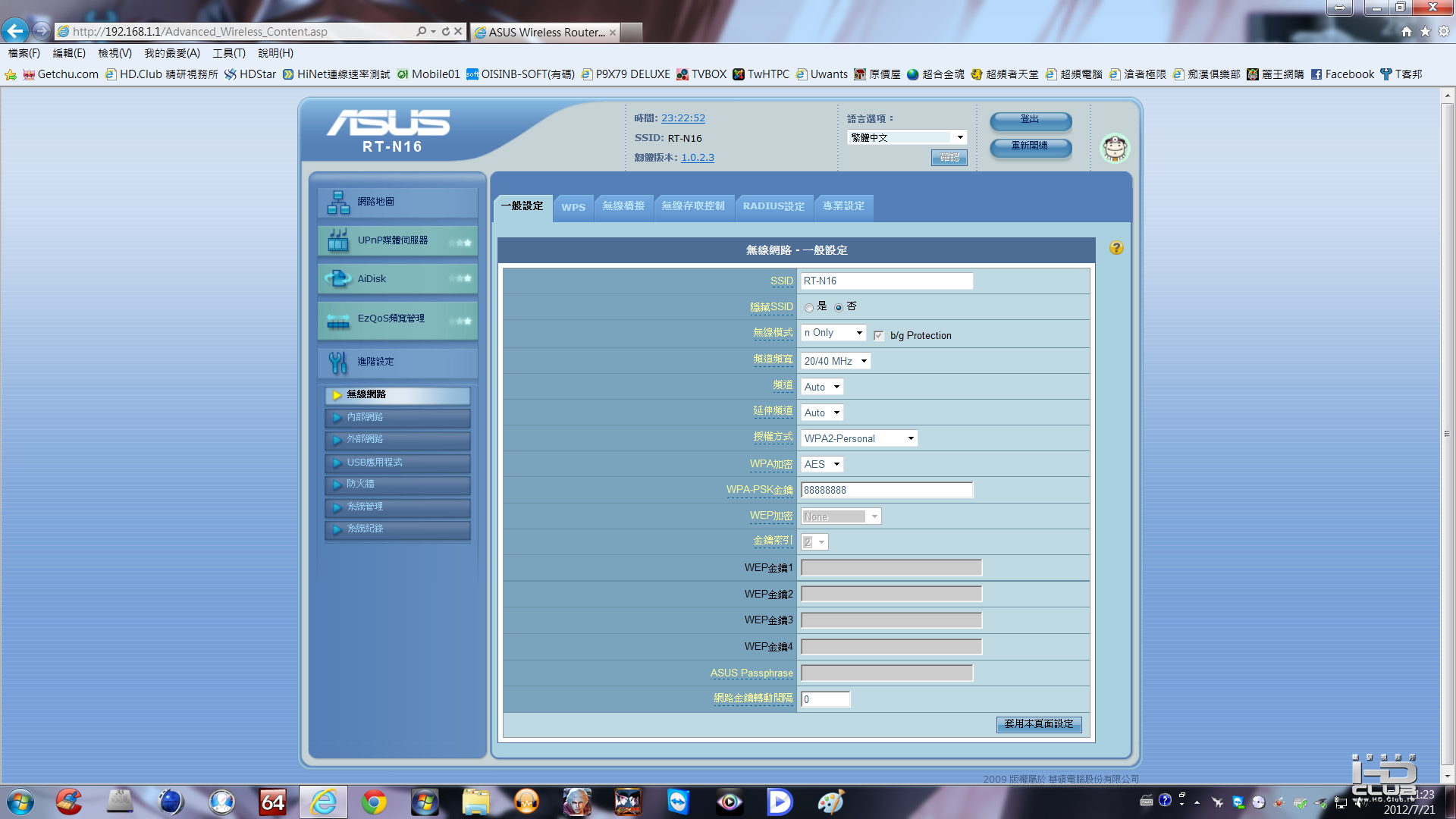Click the 套用本頁面設定 apply button
Viewport: 1456px width, 819px height.
[x=1038, y=724]
